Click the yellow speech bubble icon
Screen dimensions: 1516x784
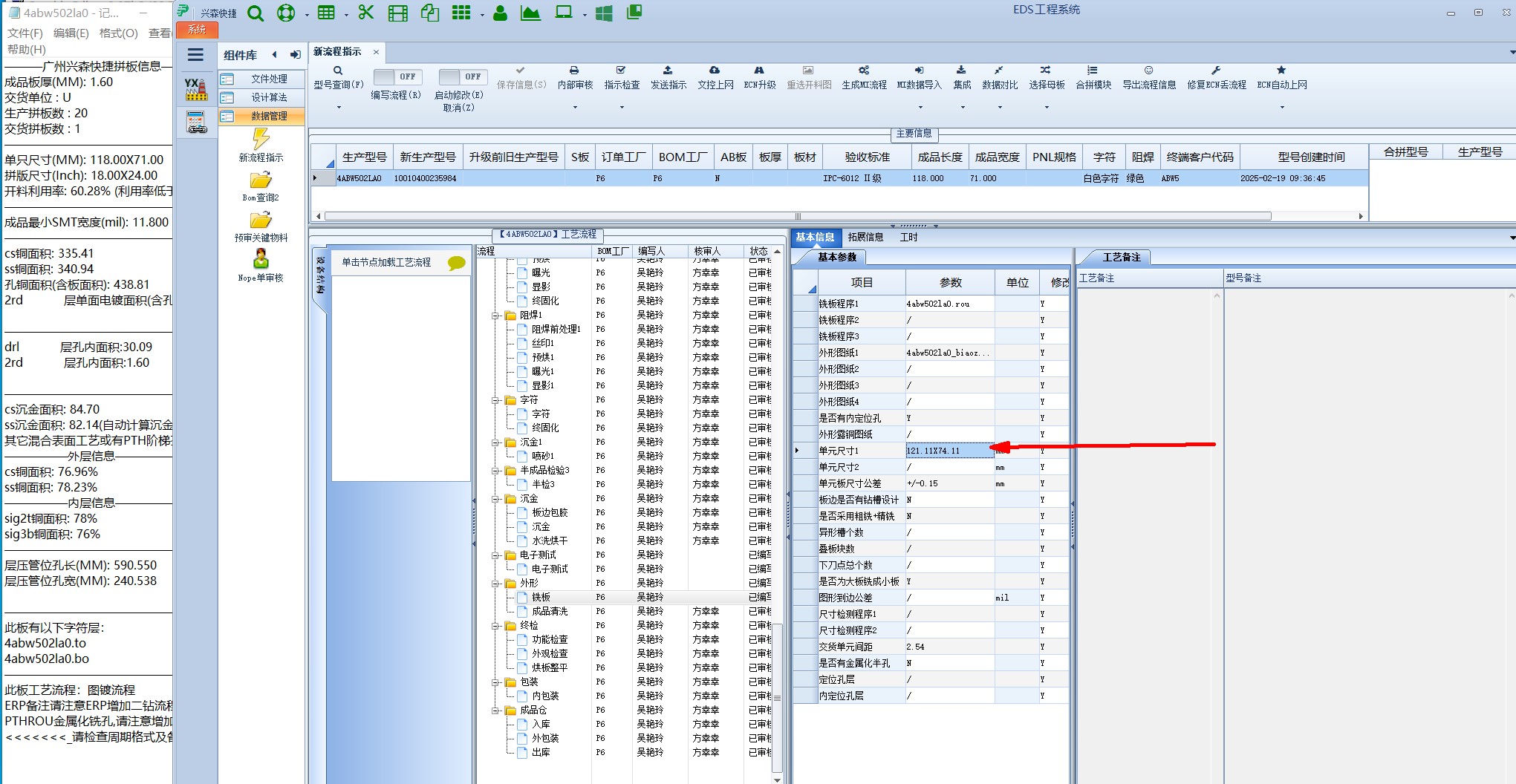coord(457,263)
